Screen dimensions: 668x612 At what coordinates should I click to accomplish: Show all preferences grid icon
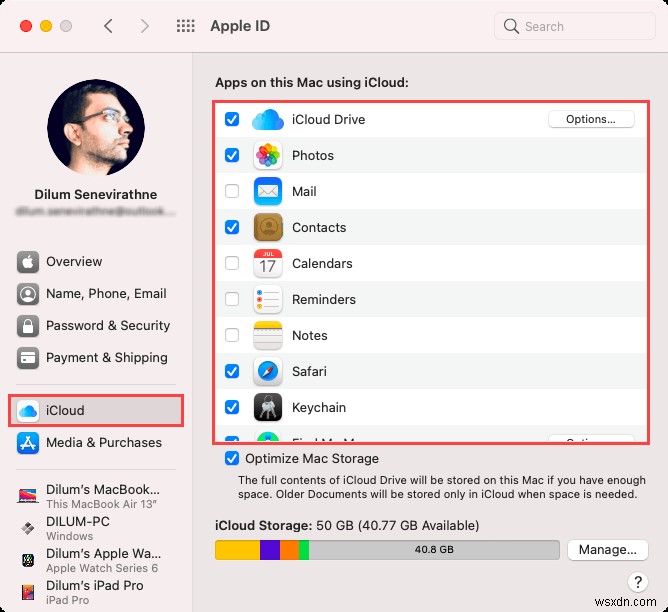[x=186, y=26]
